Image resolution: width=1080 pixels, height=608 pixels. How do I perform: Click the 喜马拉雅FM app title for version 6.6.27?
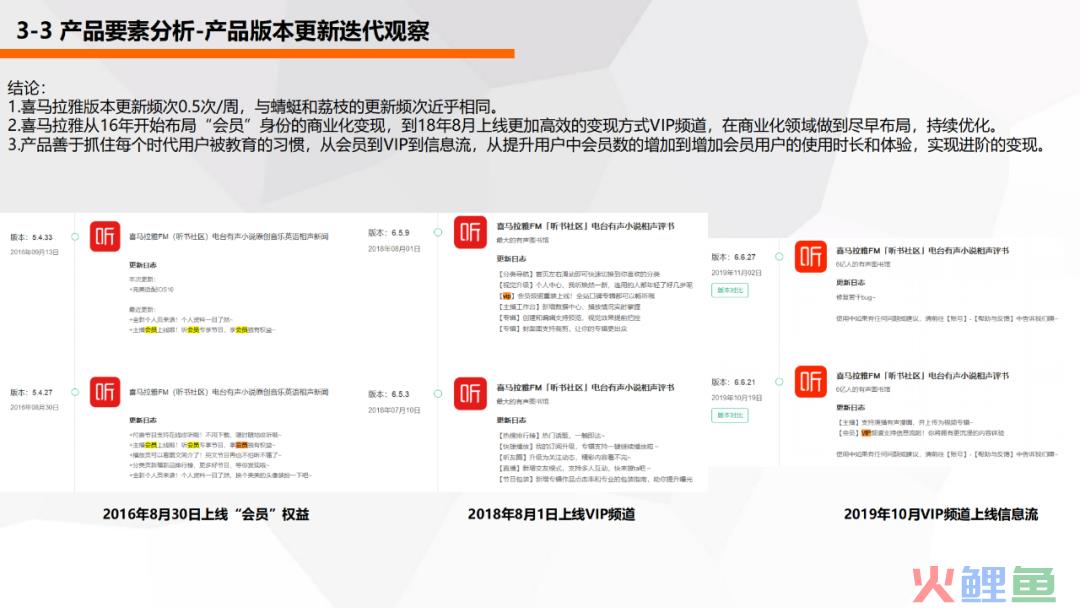coord(922,251)
